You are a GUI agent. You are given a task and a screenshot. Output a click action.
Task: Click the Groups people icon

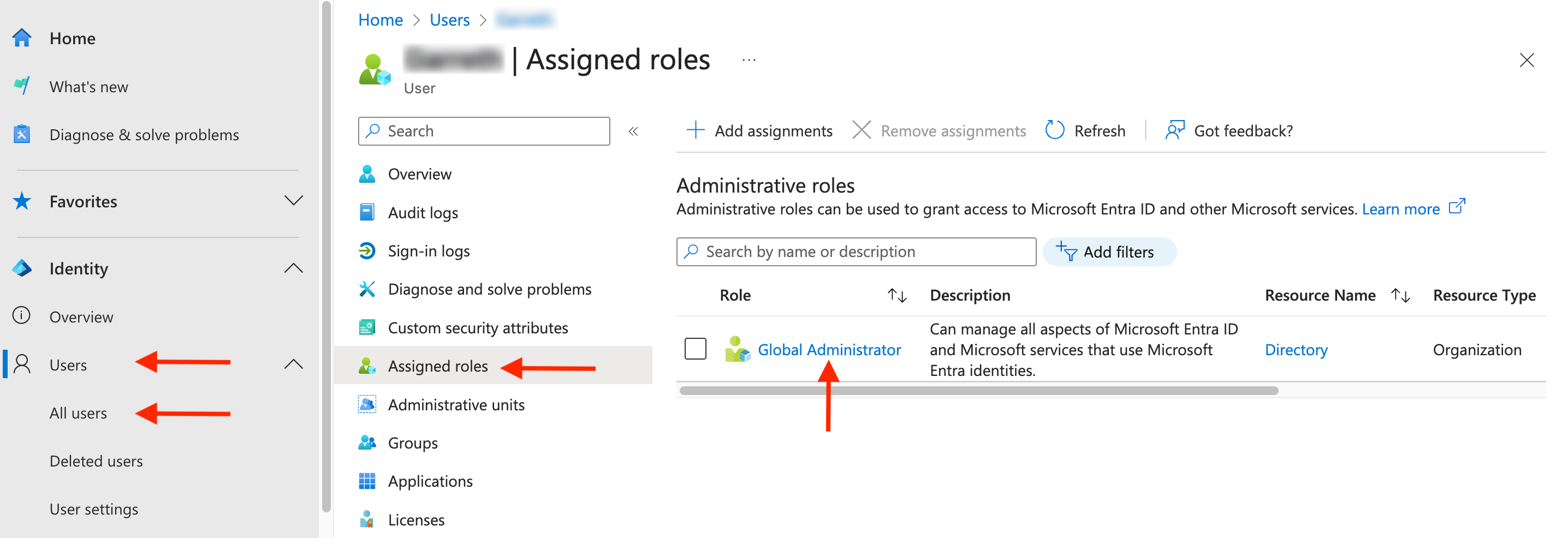[367, 443]
